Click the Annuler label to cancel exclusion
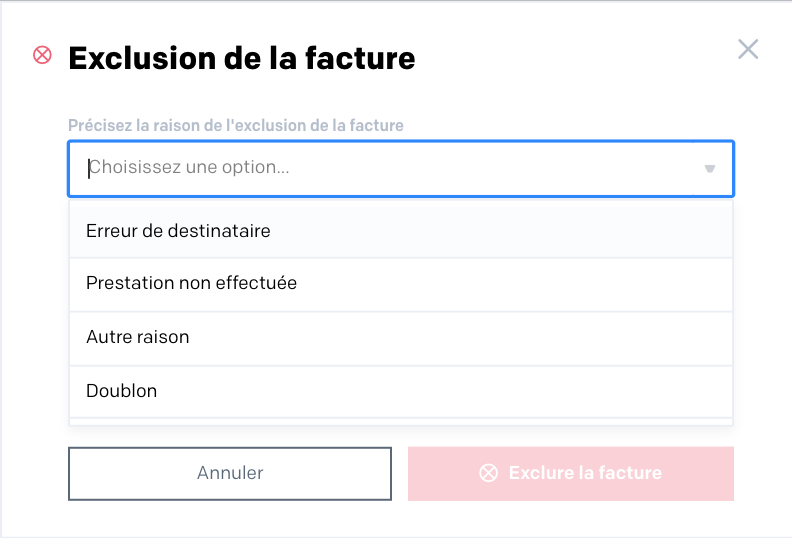 tap(230, 473)
